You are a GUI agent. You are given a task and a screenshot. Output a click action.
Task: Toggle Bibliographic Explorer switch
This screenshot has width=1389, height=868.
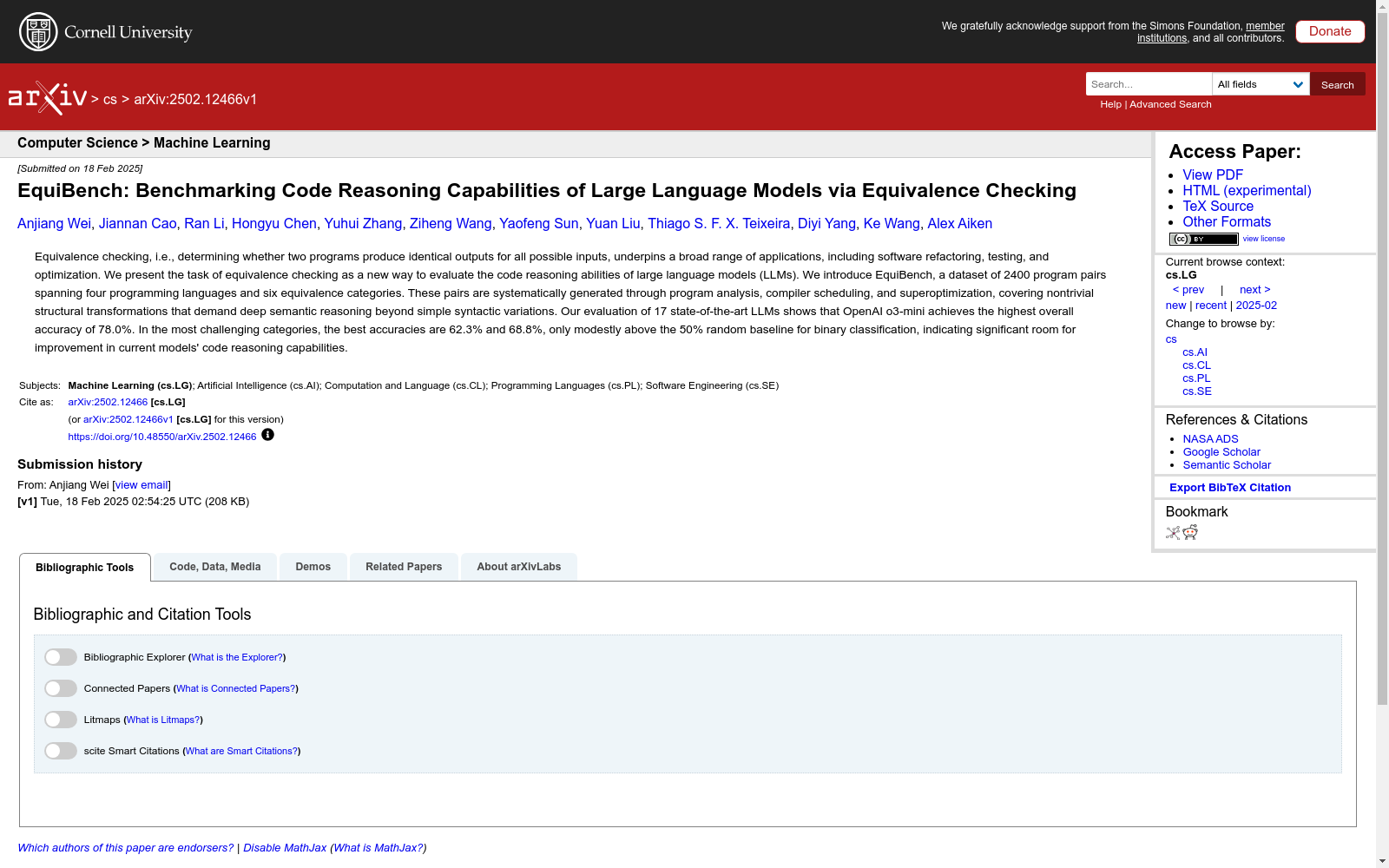pos(61,657)
